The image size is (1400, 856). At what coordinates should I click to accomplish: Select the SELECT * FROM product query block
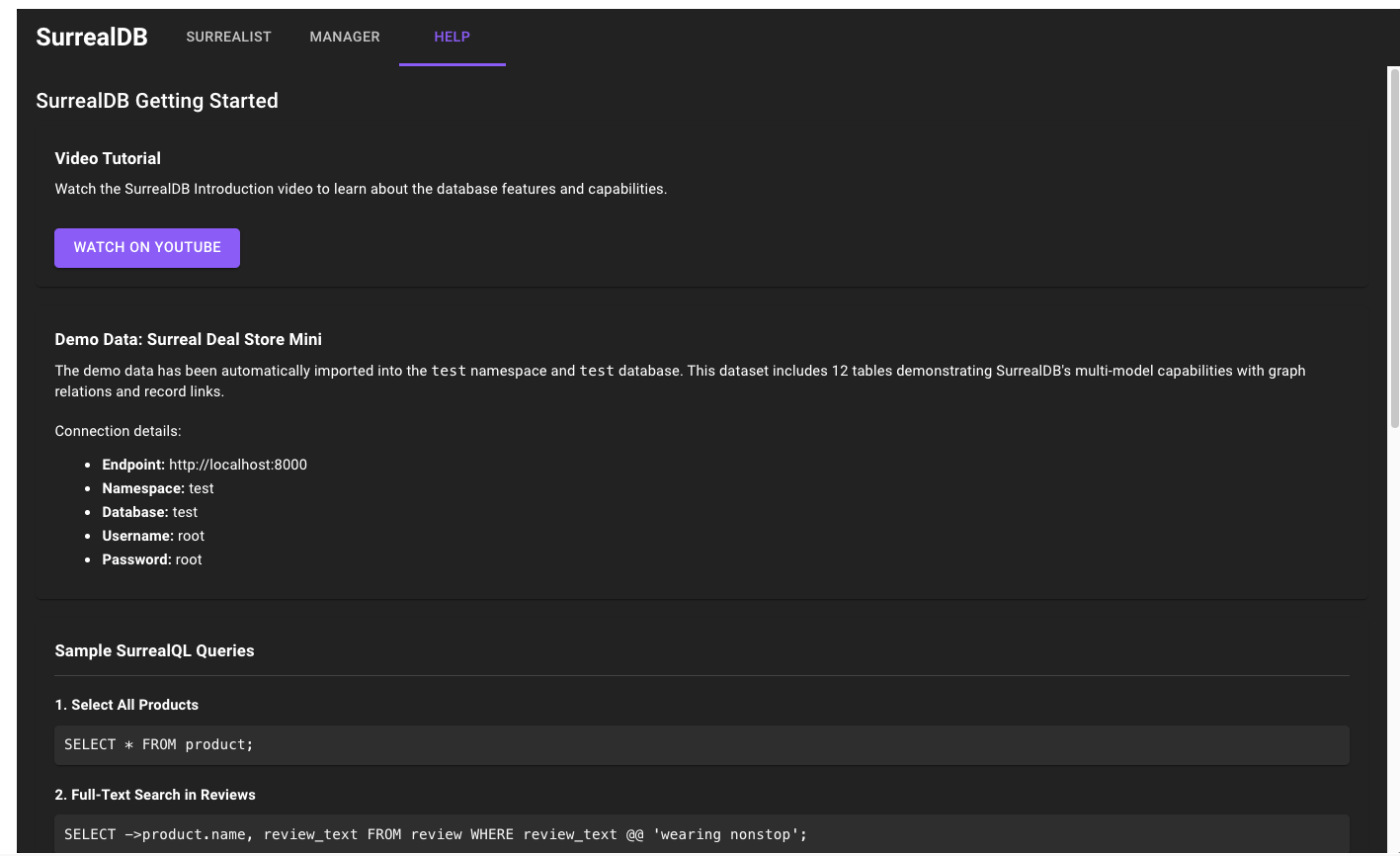point(701,744)
